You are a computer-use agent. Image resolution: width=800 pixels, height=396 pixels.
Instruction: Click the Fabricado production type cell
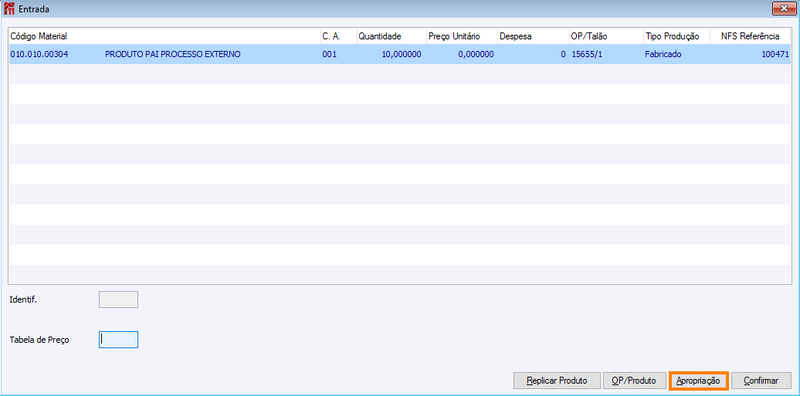[663, 54]
